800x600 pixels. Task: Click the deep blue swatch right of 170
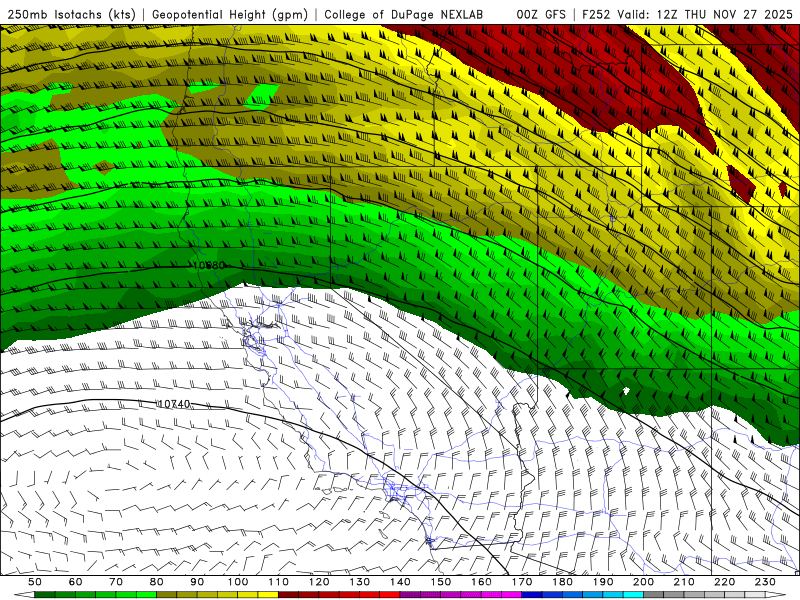click(x=532, y=595)
